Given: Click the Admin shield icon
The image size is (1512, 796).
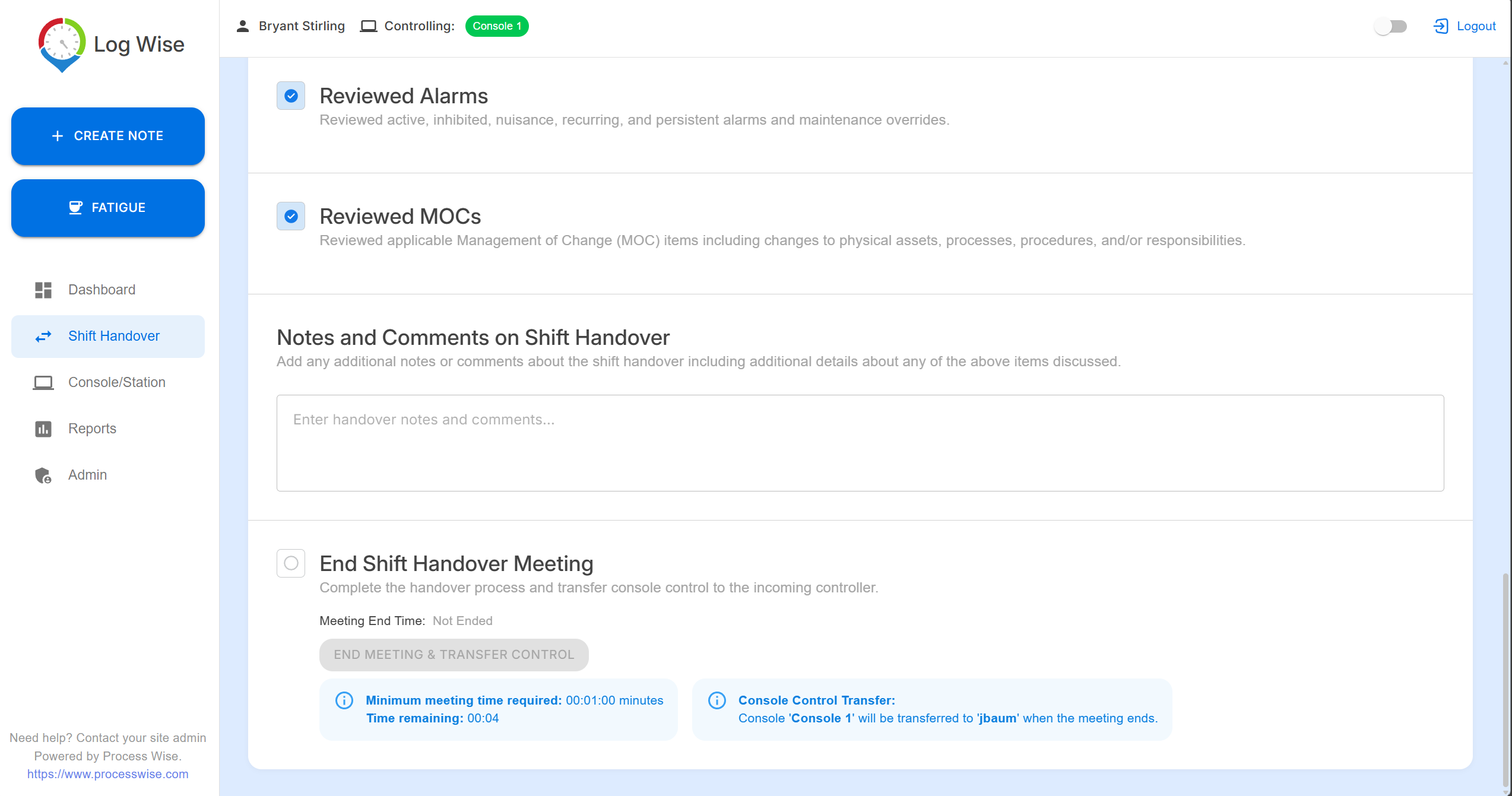Looking at the screenshot, I should [43, 475].
